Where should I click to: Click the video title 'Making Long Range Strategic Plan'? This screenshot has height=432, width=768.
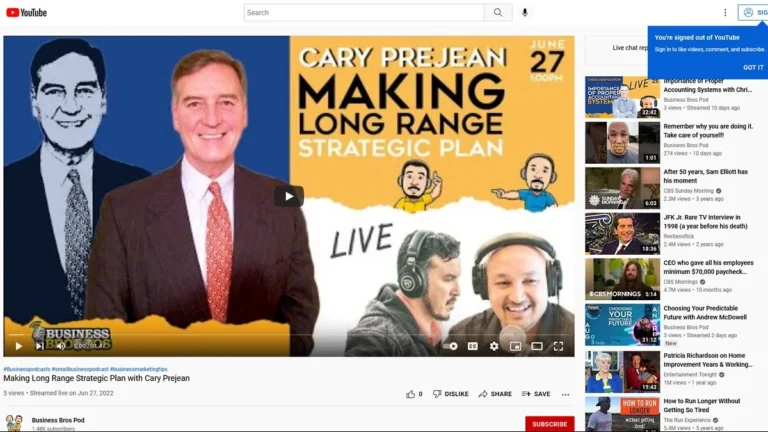(x=96, y=378)
